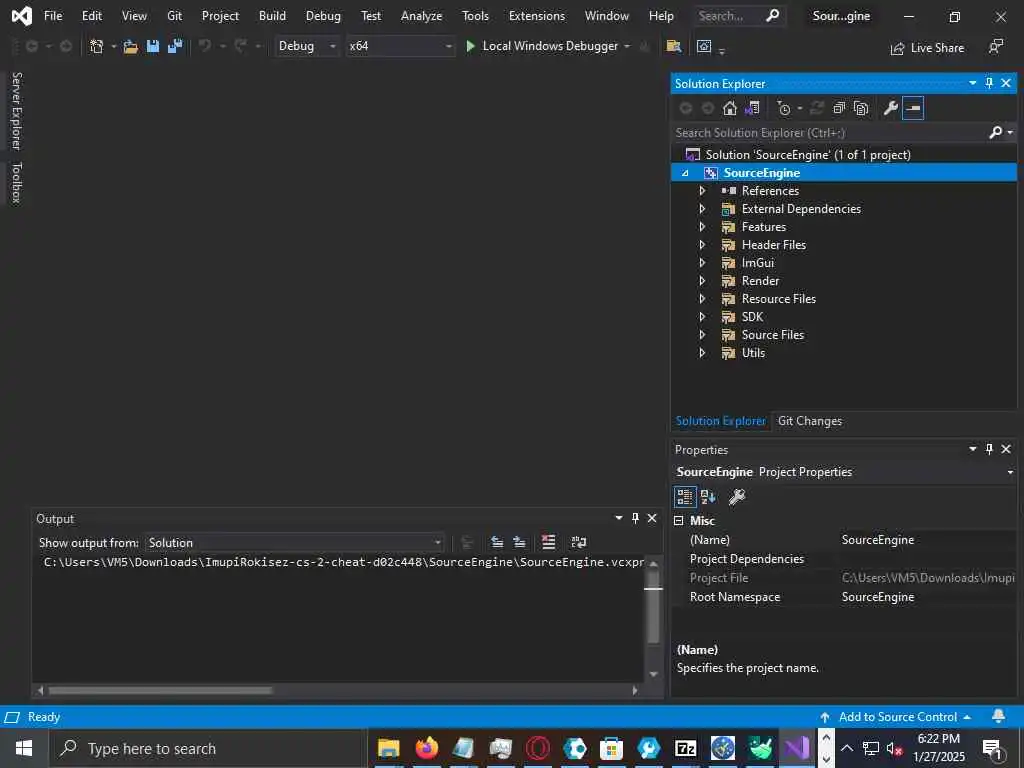Screen dimensions: 1024x768
Task: Pin the Solution Explorer panel with its pushpin
Action: pyautogui.click(x=989, y=83)
